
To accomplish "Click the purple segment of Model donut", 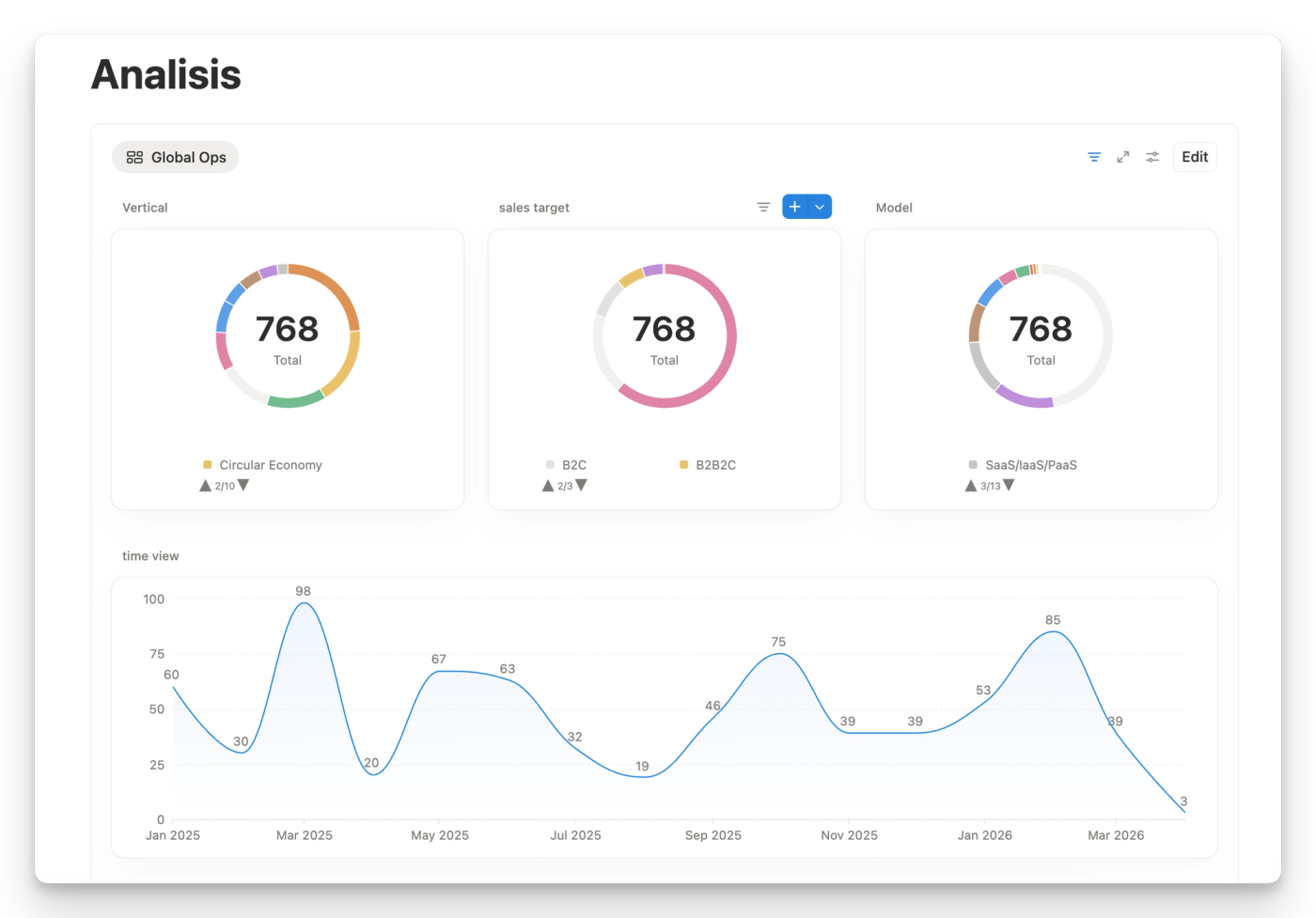I will point(1024,398).
